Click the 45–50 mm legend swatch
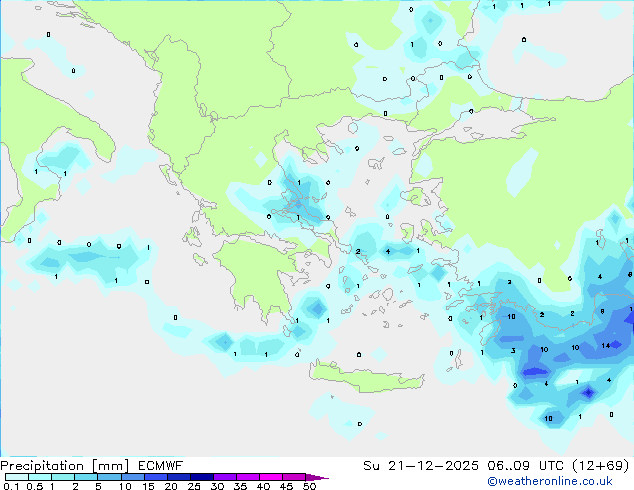 pos(294,477)
